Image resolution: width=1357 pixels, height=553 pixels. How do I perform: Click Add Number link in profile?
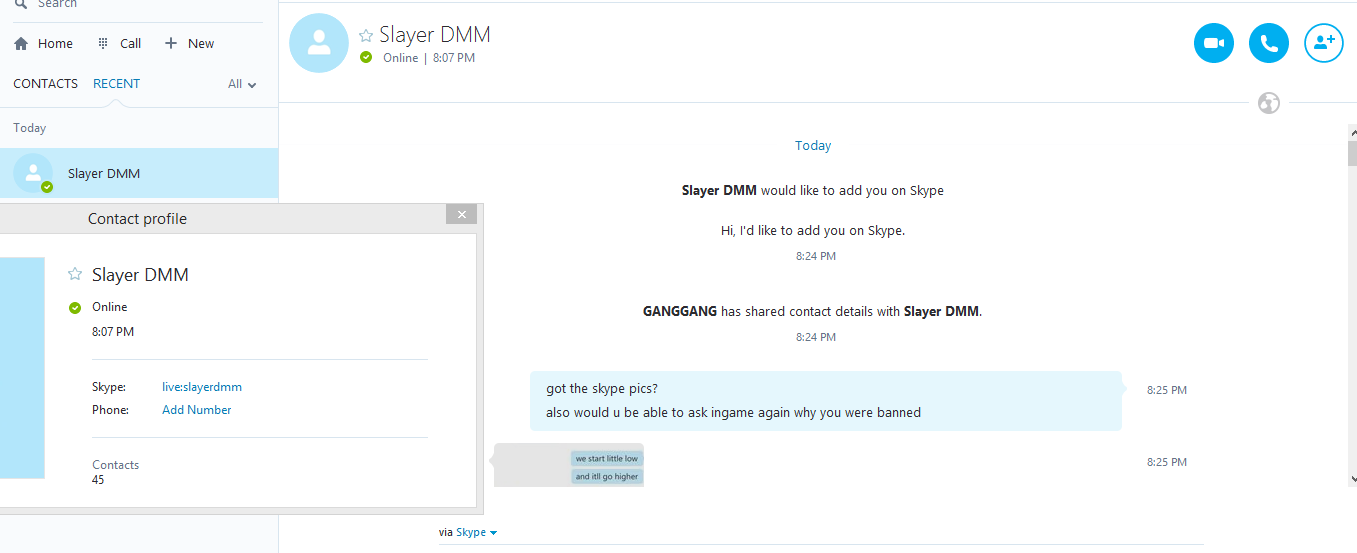[197, 410]
